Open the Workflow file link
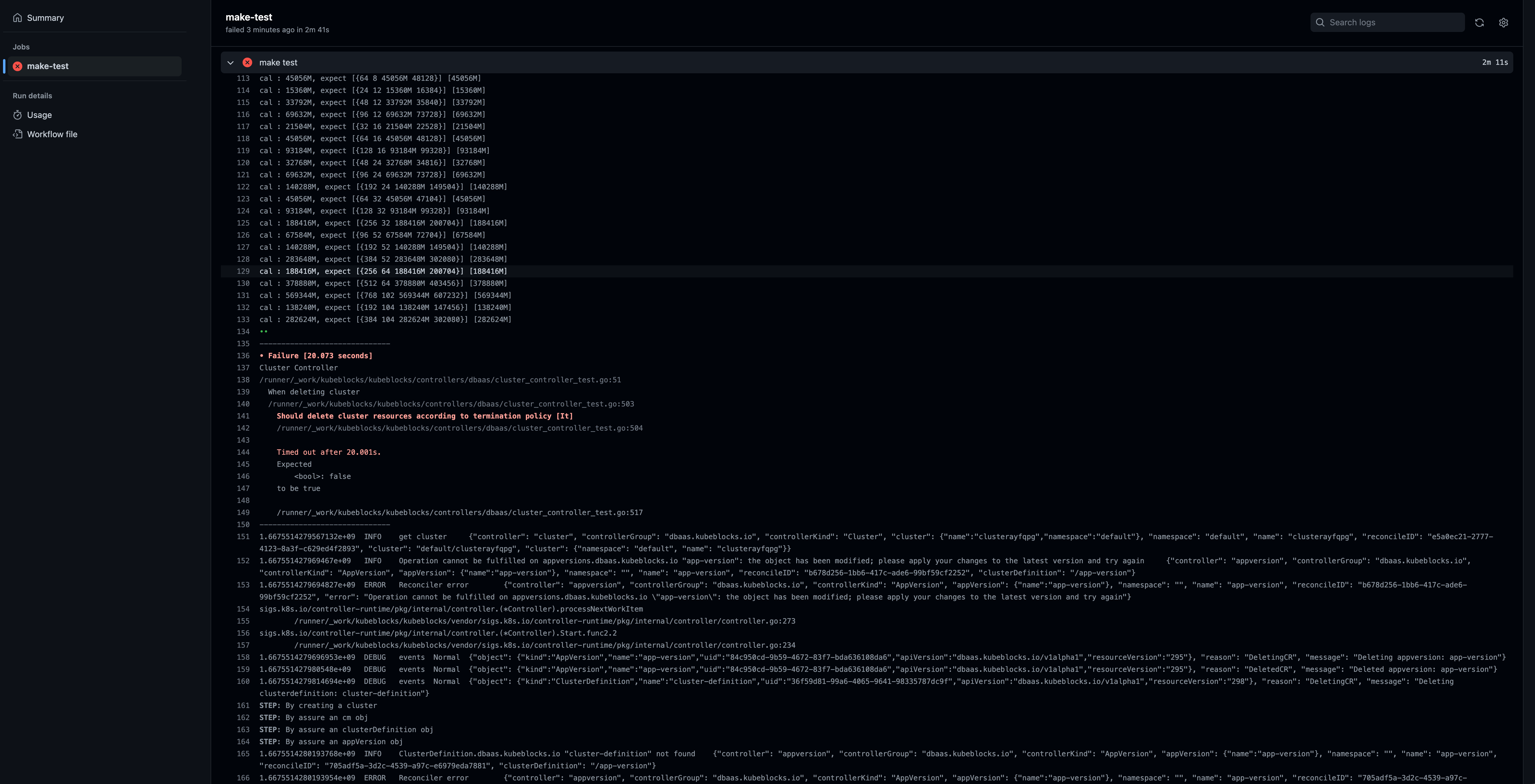 pyautogui.click(x=52, y=134)
